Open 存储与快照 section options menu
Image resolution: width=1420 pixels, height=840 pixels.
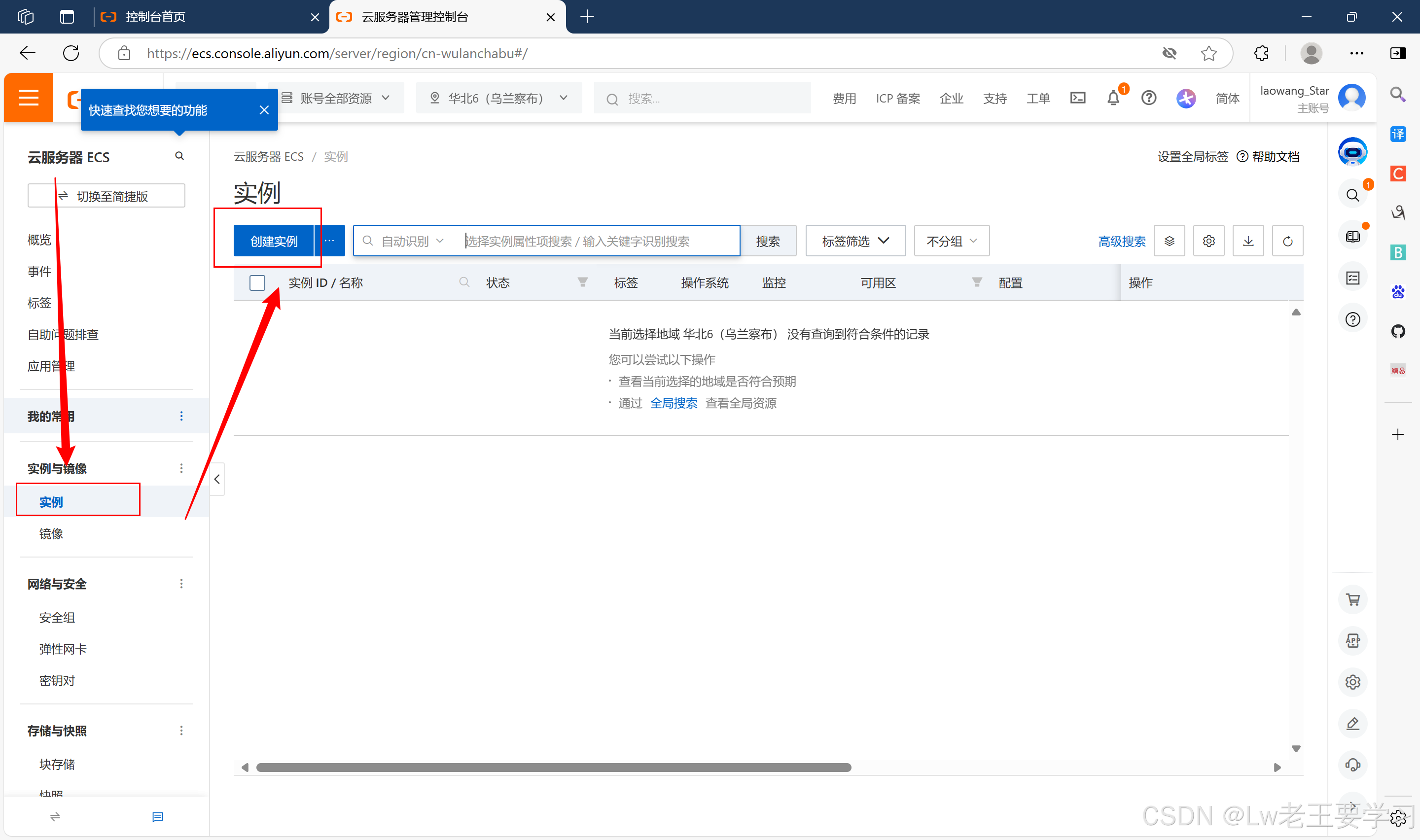click(181, 731)
